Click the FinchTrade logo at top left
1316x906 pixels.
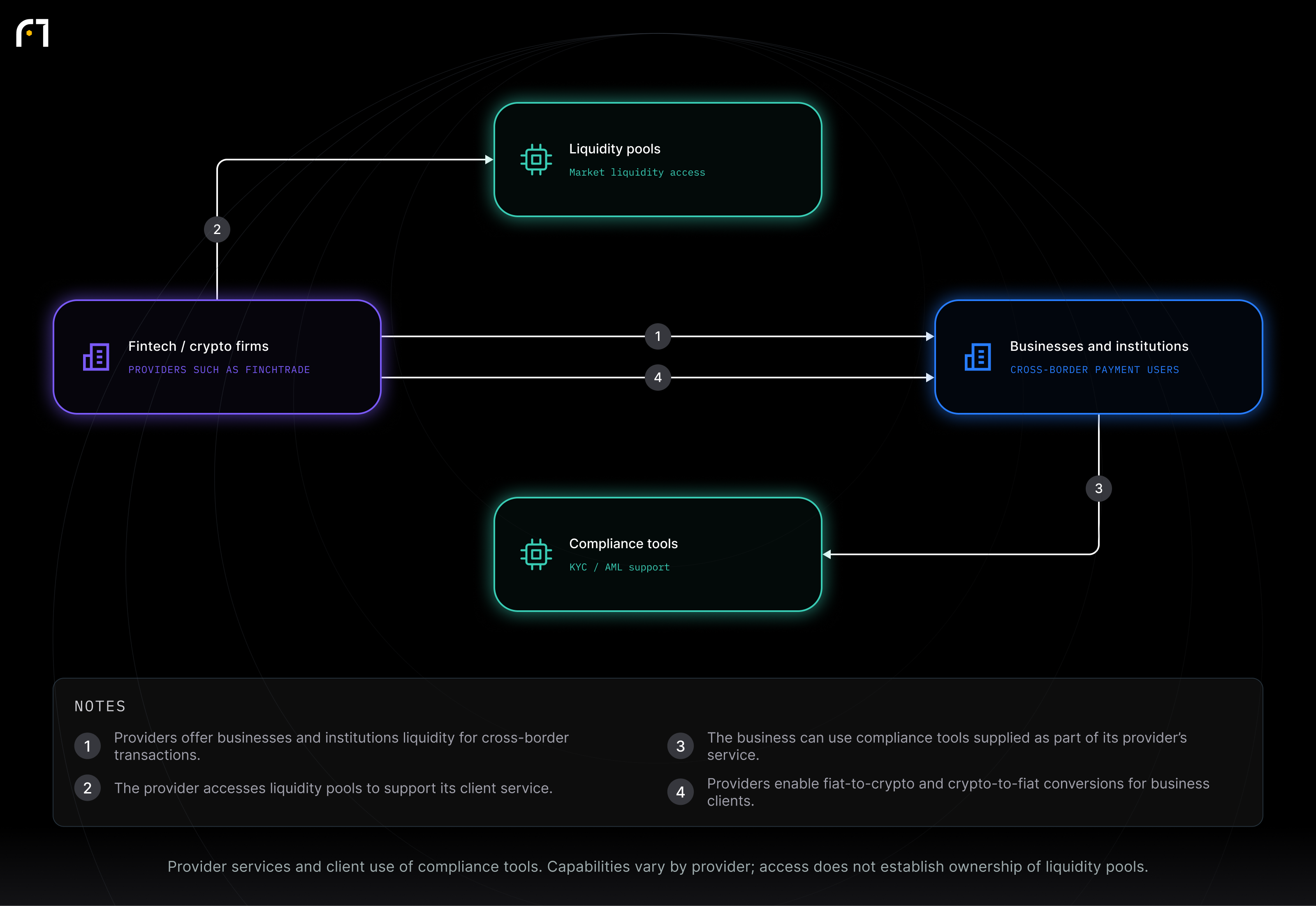coord(32,33)
